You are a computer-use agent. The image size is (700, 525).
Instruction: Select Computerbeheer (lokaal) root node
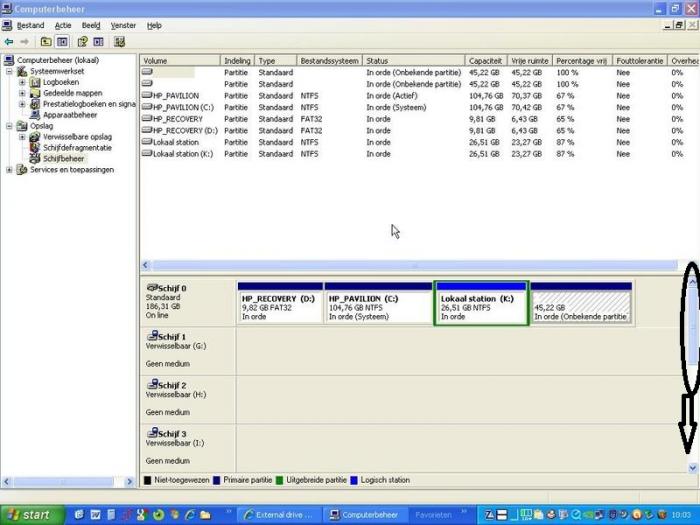58,60
